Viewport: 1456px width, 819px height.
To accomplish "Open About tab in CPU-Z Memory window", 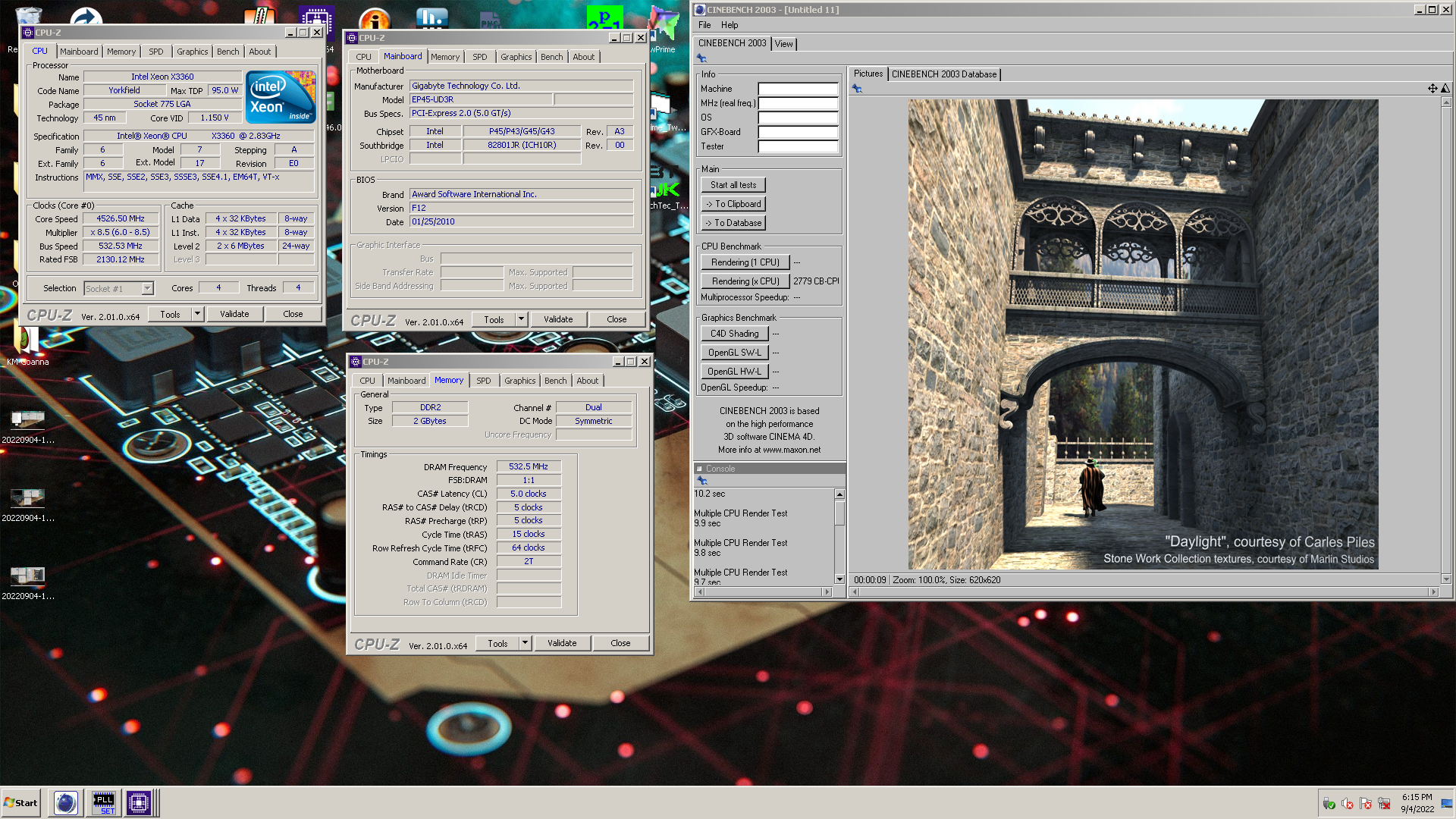I will pos(587,381).
